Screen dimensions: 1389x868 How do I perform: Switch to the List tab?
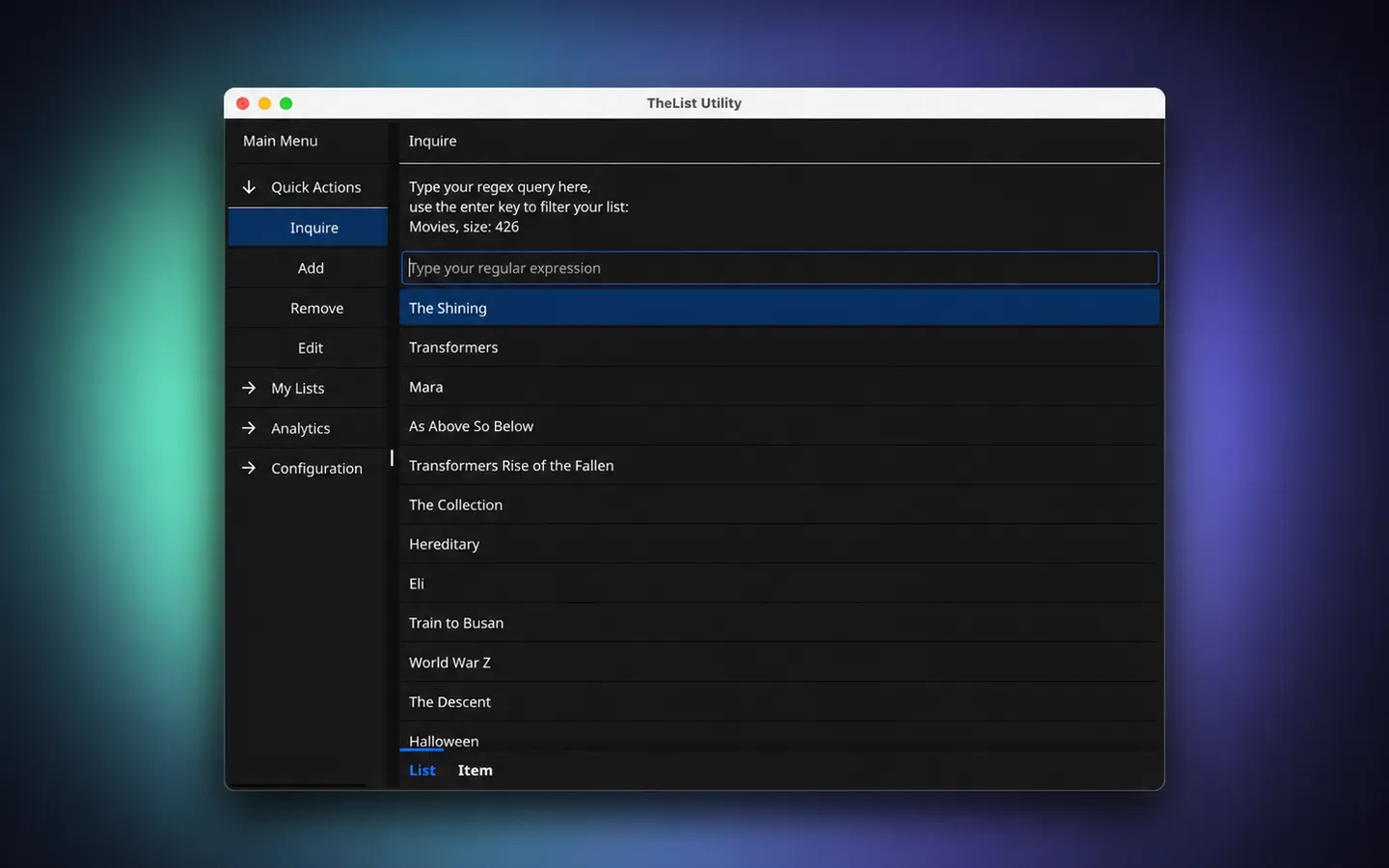(422, 770)
